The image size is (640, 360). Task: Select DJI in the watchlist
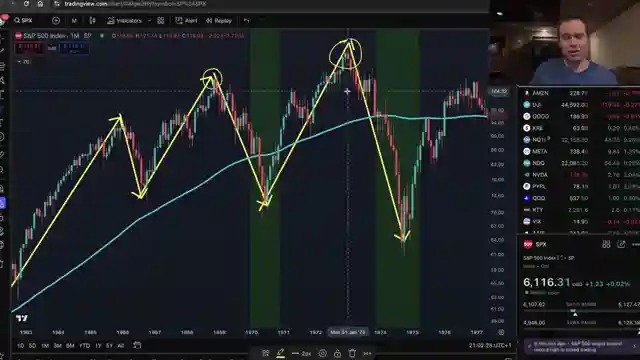tap(580, 105)
